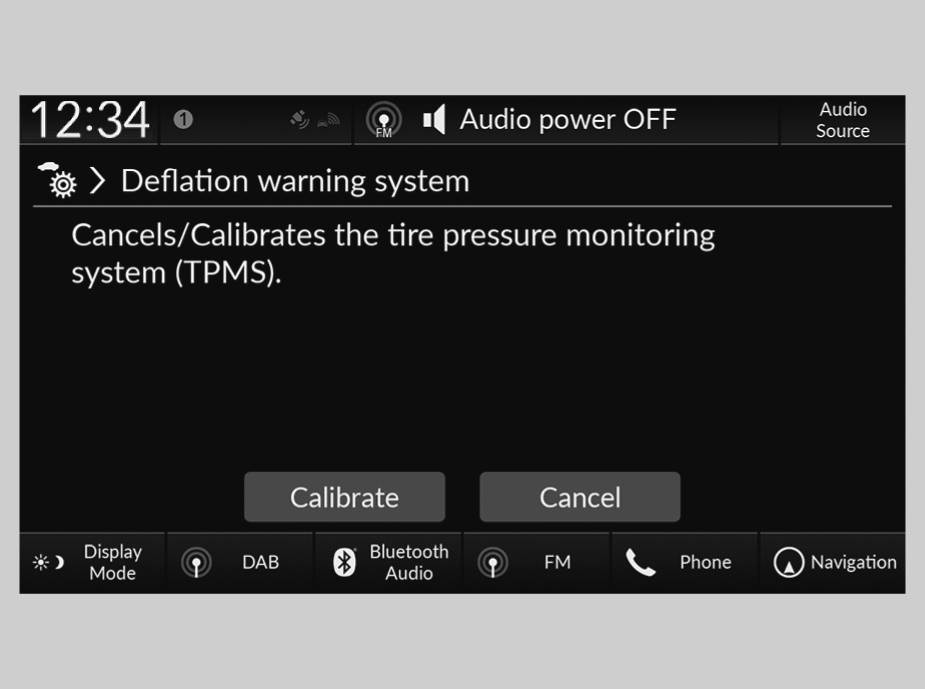Launch Navigation via the compass icon
Viewport: 925px width, 689px height.
789,563
